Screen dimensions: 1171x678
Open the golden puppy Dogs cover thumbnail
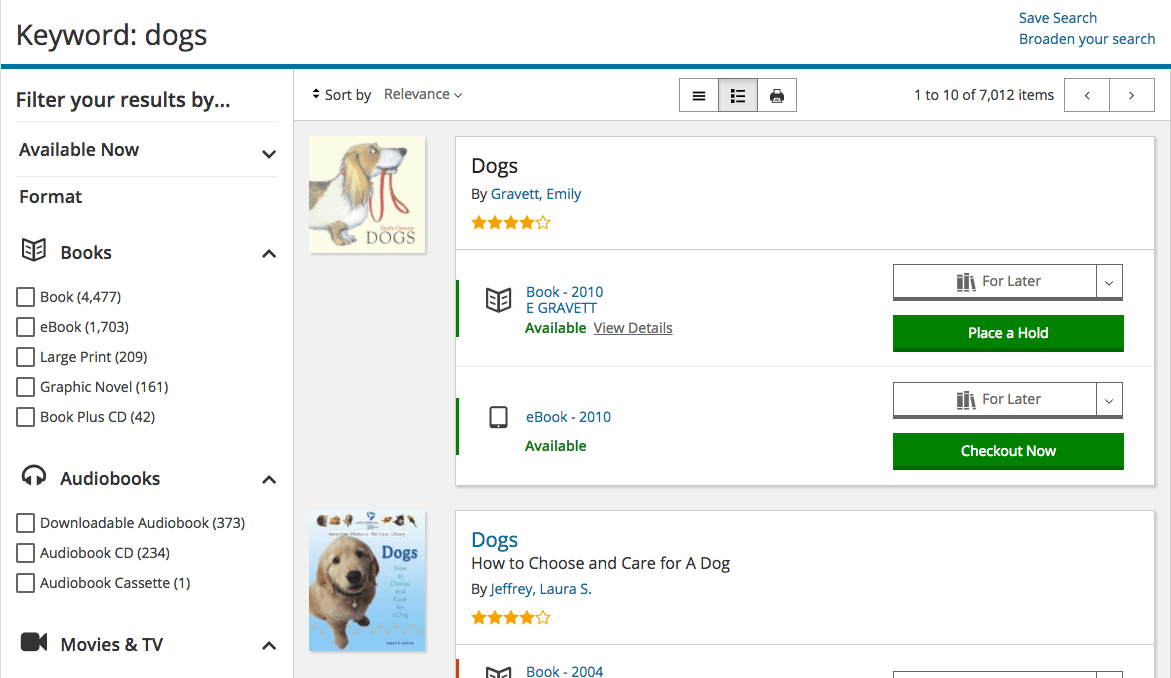click(367, 581)
